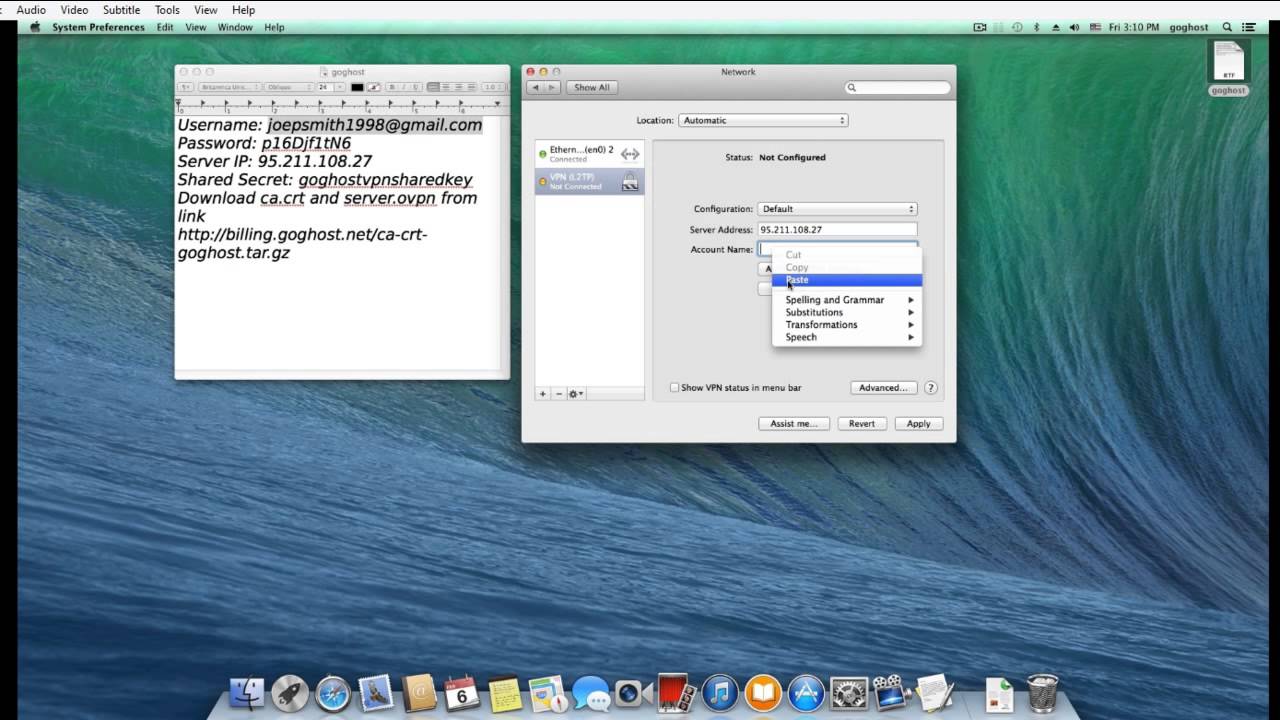Click Server Address field showing 95.211.108.27
Image resolution: width=1280 pixels, height=720 pixels.
[837, 230]
